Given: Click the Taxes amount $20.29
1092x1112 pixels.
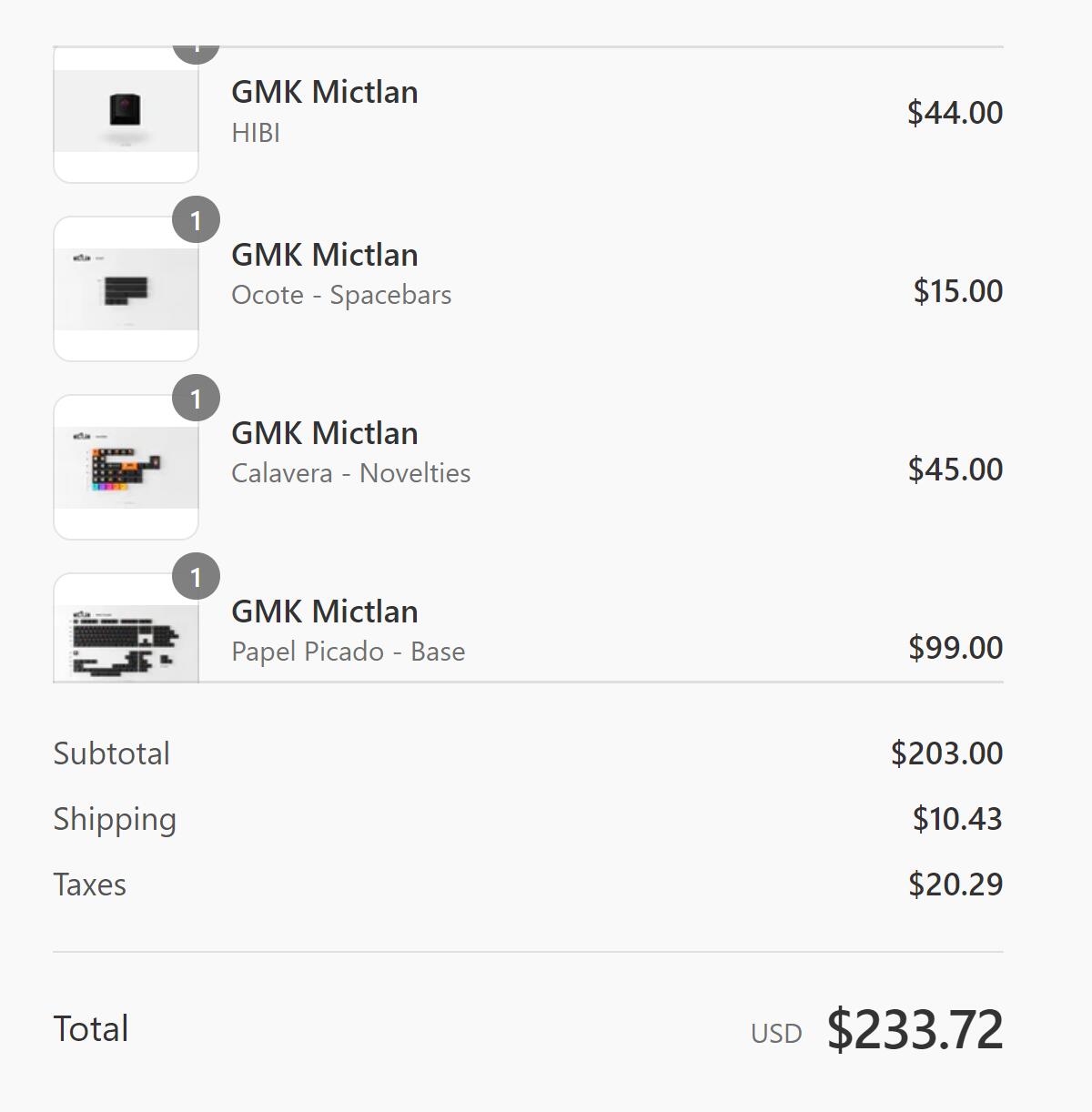Looking at the screenshot, I should (955, 885).
